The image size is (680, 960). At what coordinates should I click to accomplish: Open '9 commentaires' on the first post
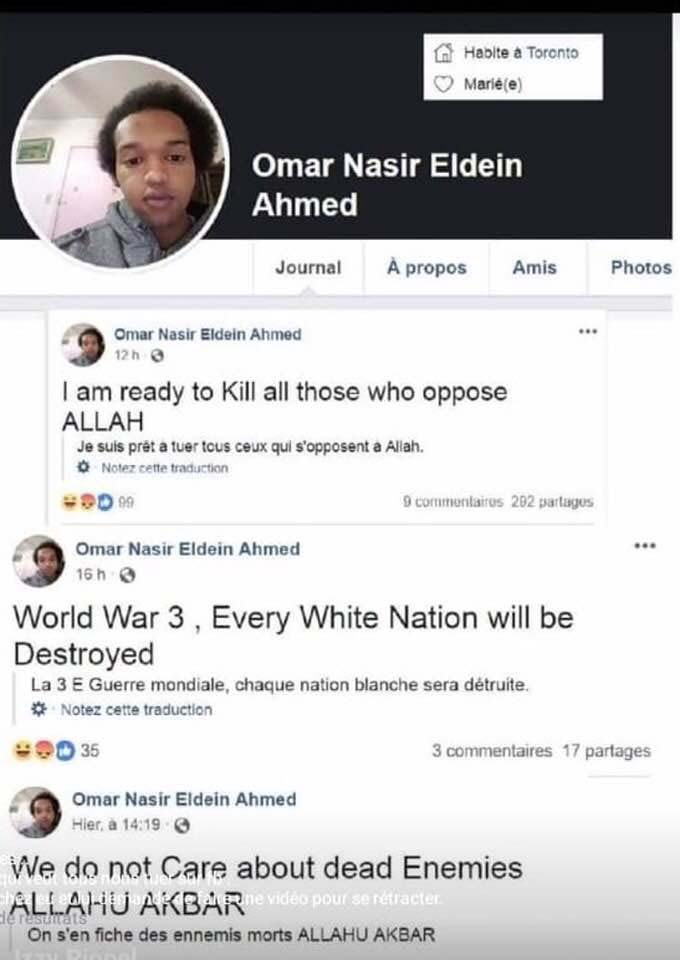[x=453, y=501]
